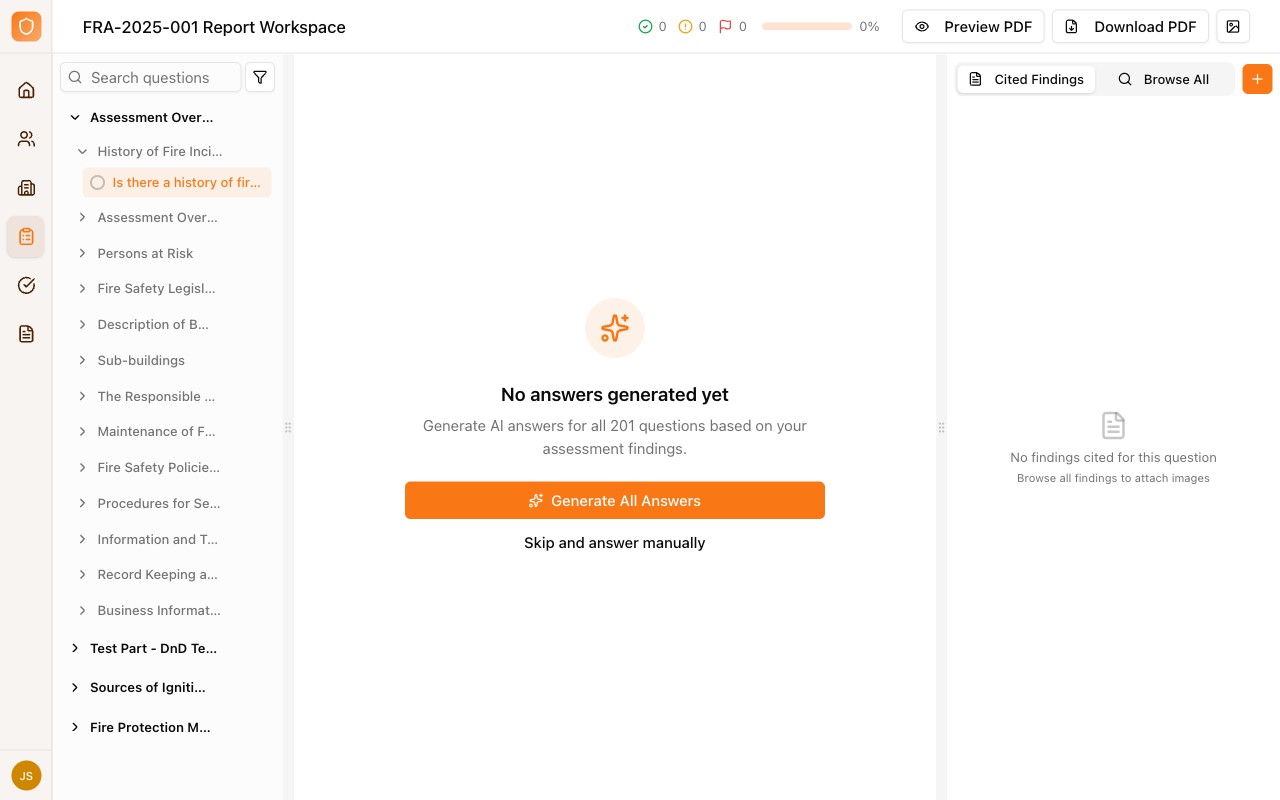Expand the Persons at Risk section

click(83, 253)
